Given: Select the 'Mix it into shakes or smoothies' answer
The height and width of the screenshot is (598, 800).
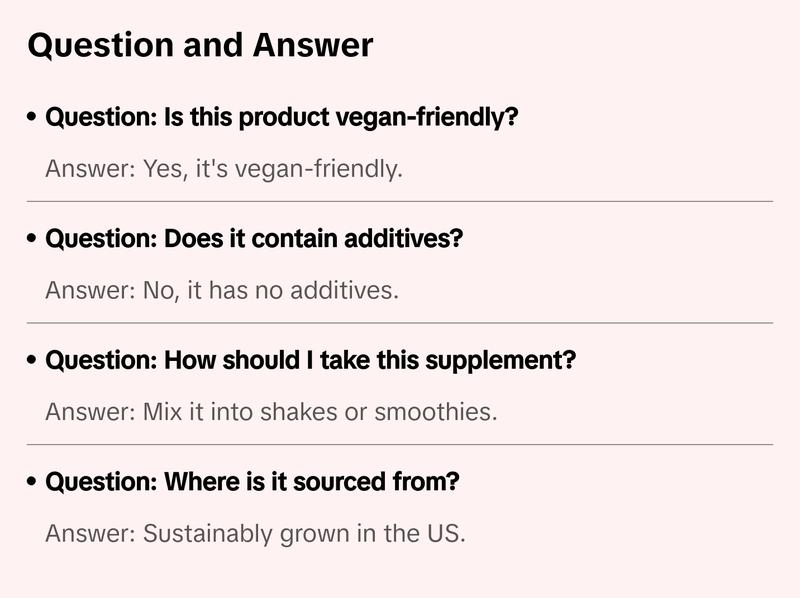Looking at the screenshot, I should click(270, 412).
